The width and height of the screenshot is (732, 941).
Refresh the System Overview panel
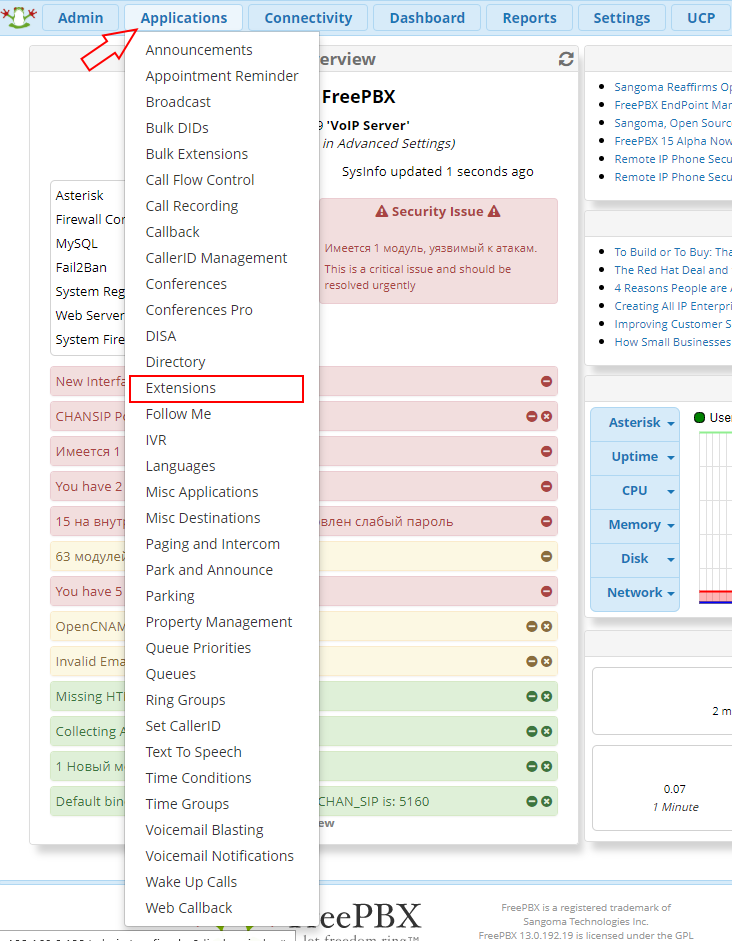click(x=566, y=59)
